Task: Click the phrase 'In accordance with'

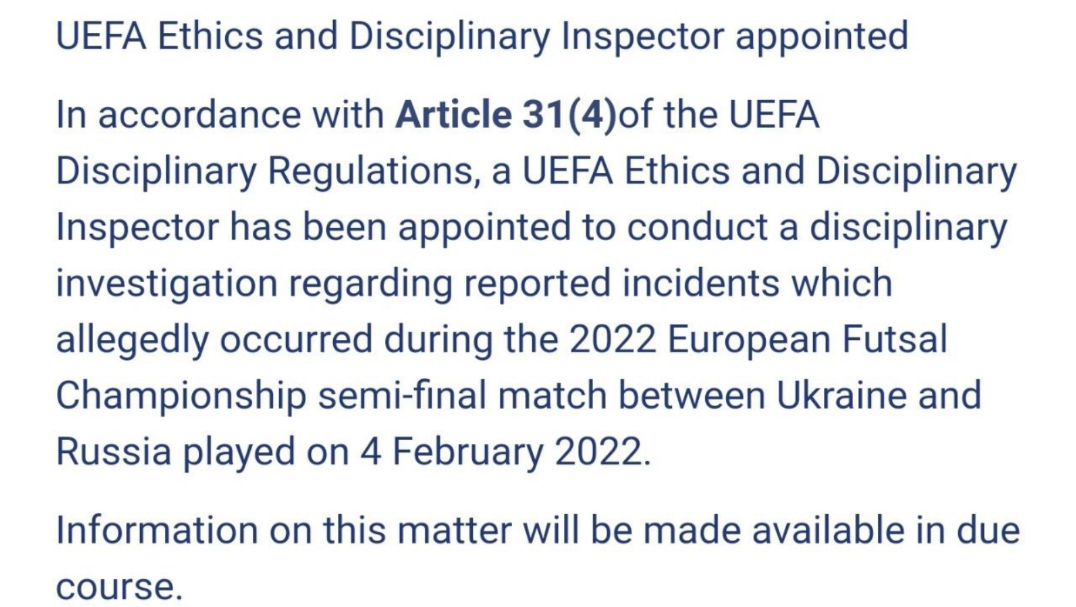Action: [220, 116]
